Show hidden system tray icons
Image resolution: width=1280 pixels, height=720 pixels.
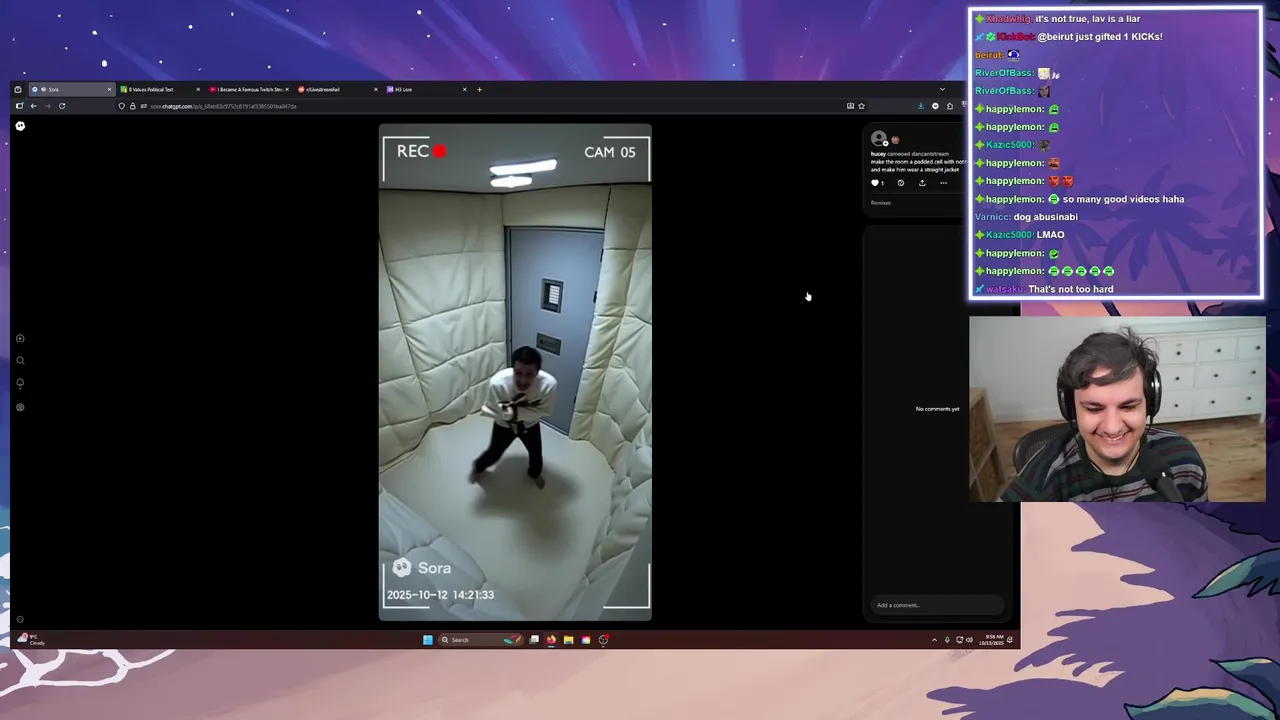[934, 640]
